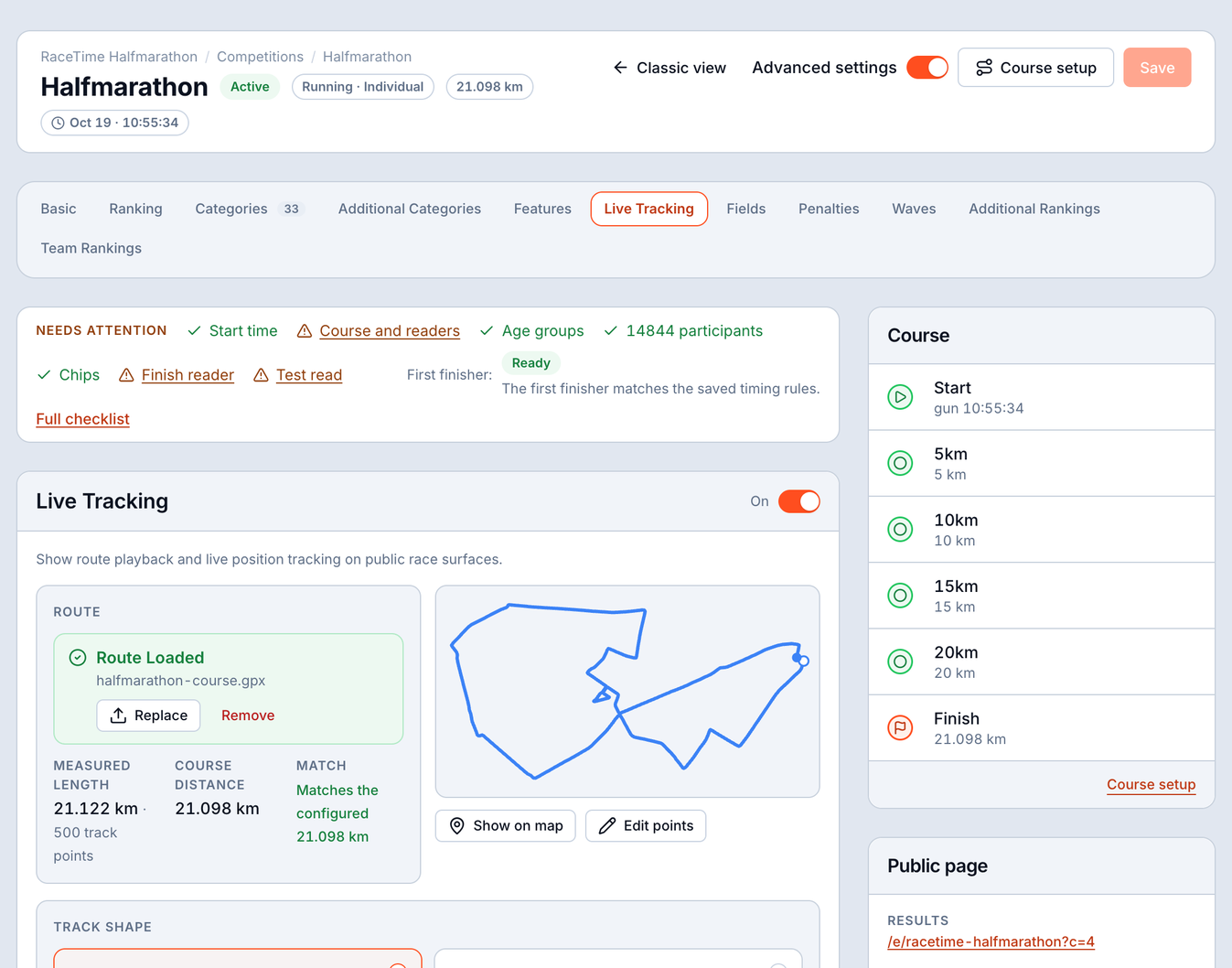Image resolution: width=1232 pixels, height=968 pixels.
Task: Click the route preview map thumbnail
Action: click(627, 692)
